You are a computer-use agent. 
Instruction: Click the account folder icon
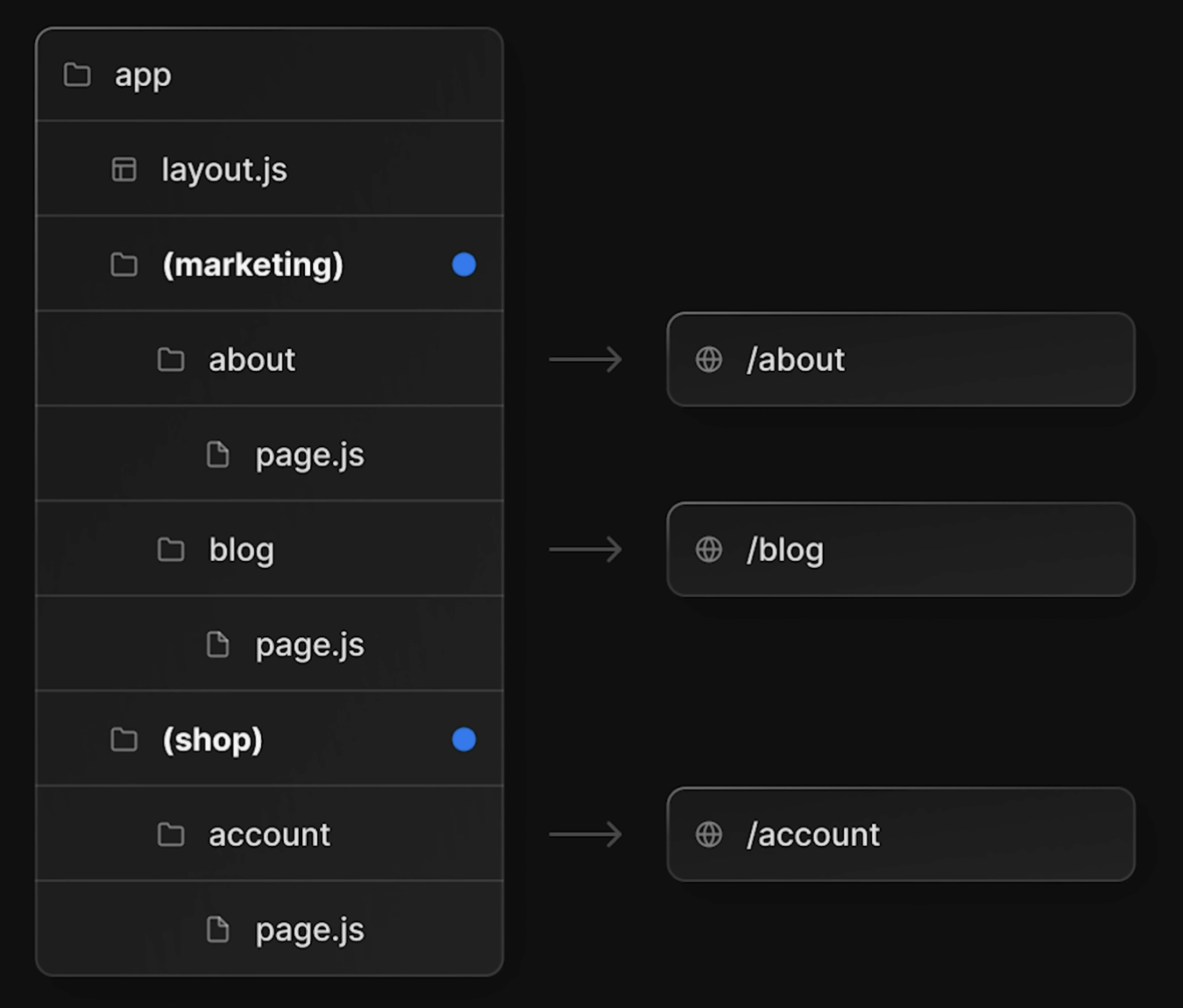point(171,834)
